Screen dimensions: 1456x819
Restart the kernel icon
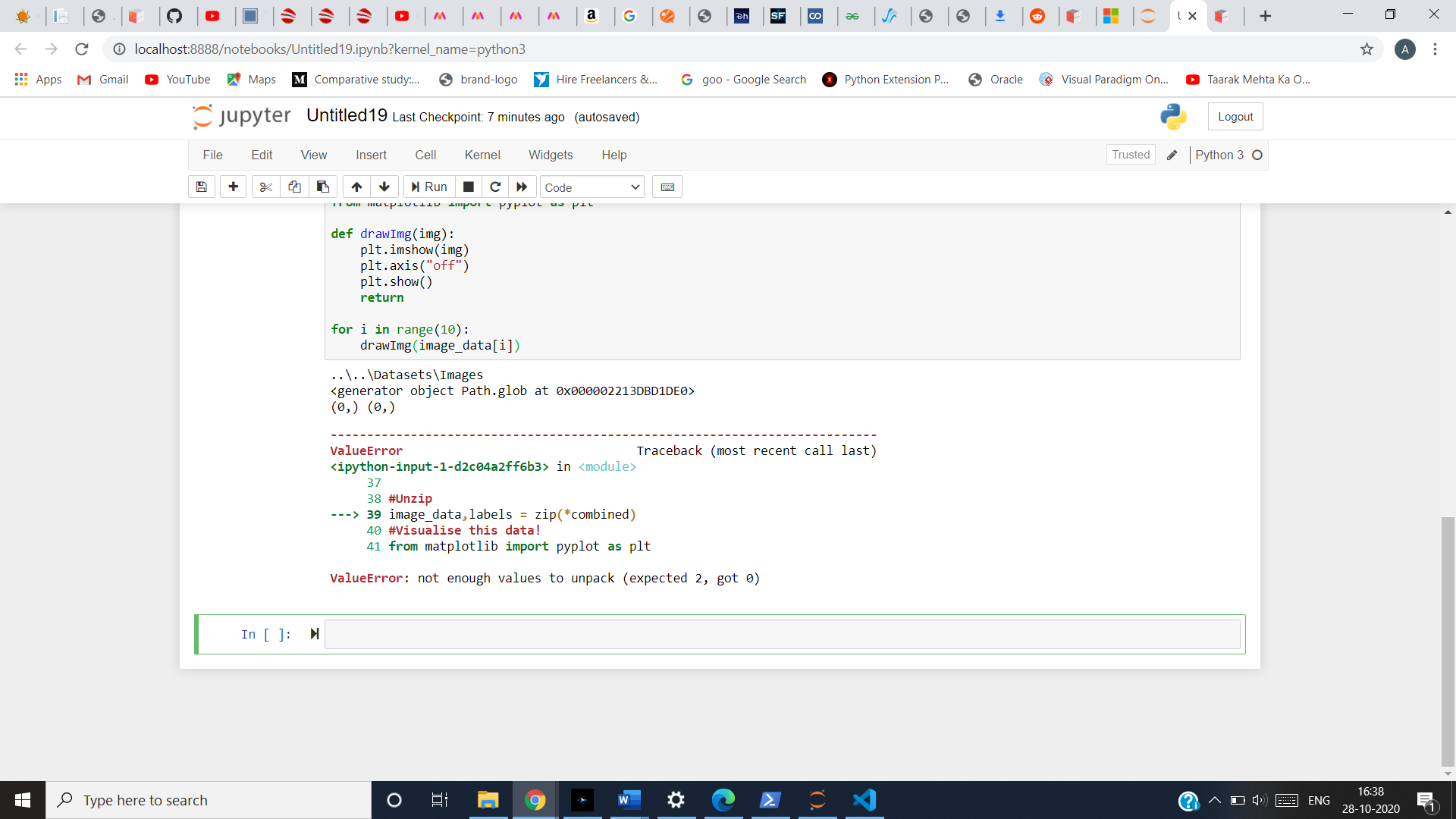(x=495, y=187)
